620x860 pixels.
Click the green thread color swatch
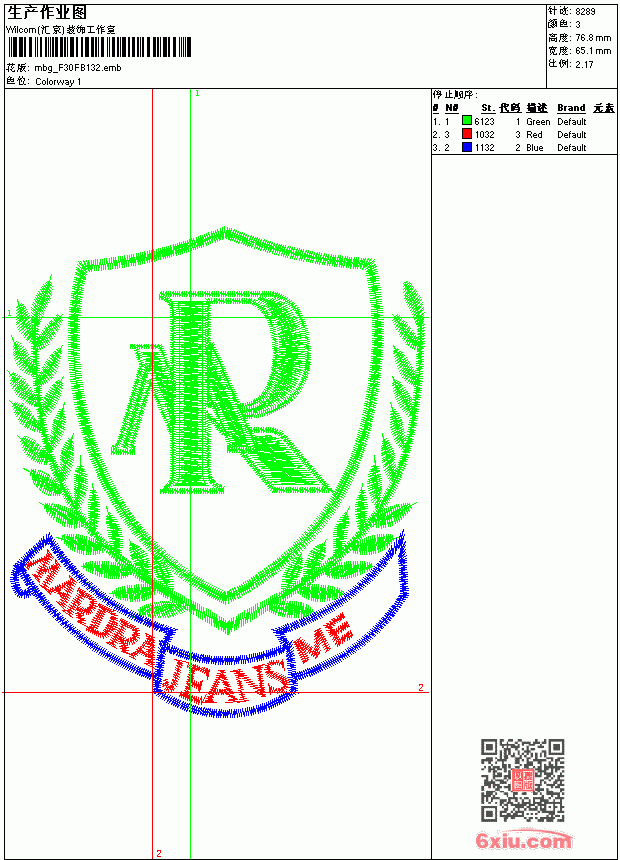(467, 121)
